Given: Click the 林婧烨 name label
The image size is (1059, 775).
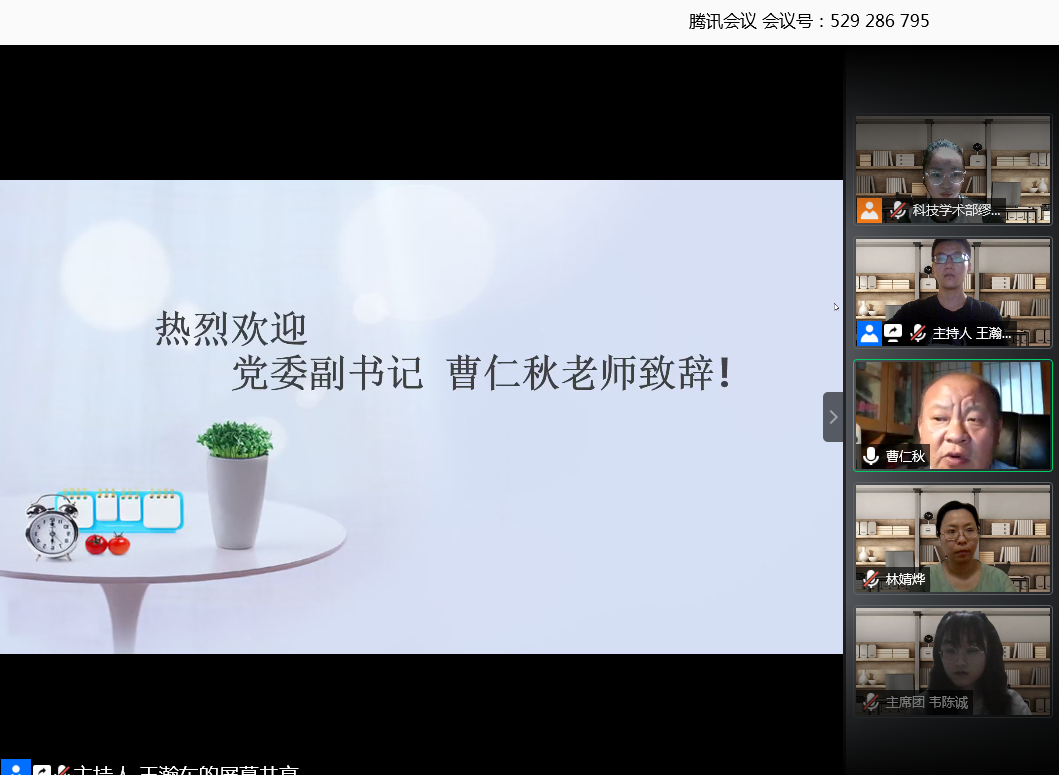Looking at the screenshot, I should coord(905,579).
